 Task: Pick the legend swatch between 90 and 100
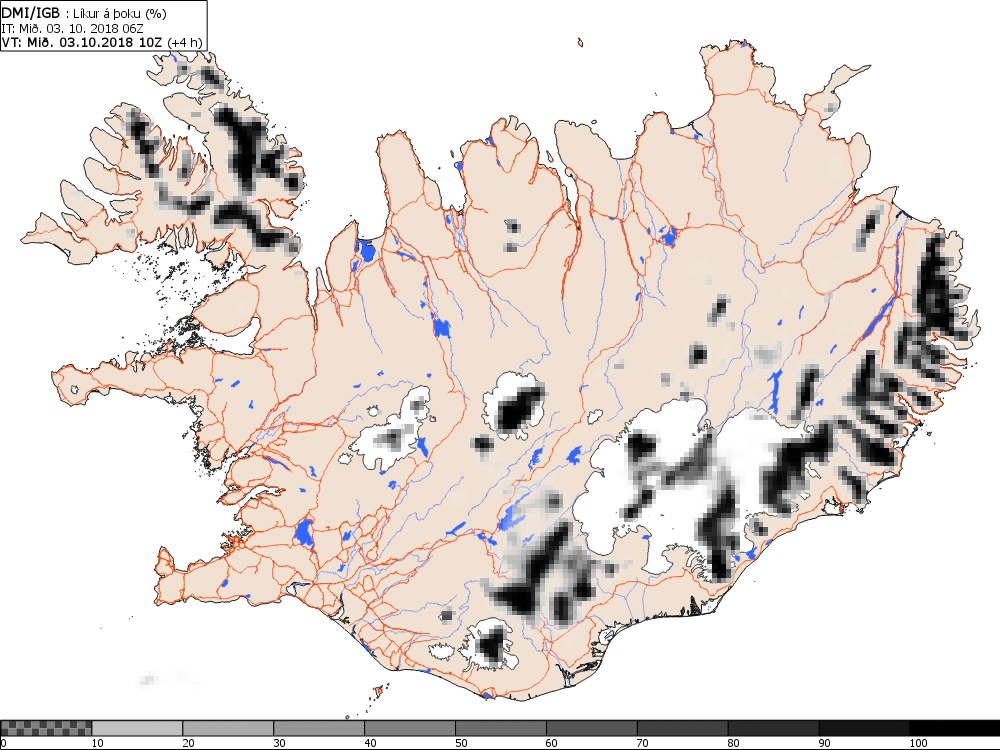[x=864, y=728]
